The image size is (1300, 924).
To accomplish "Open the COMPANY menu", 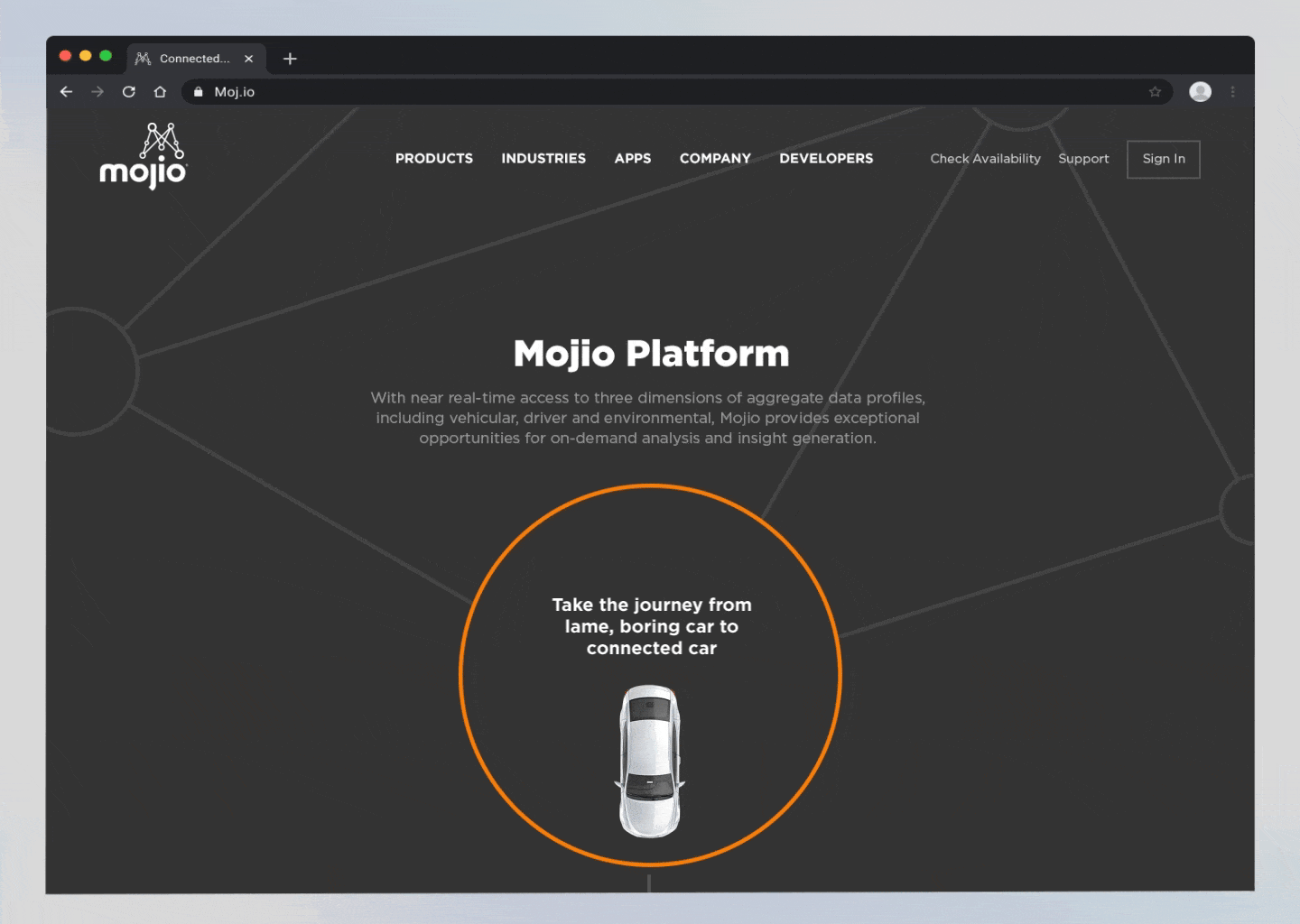I will point(715,158).
